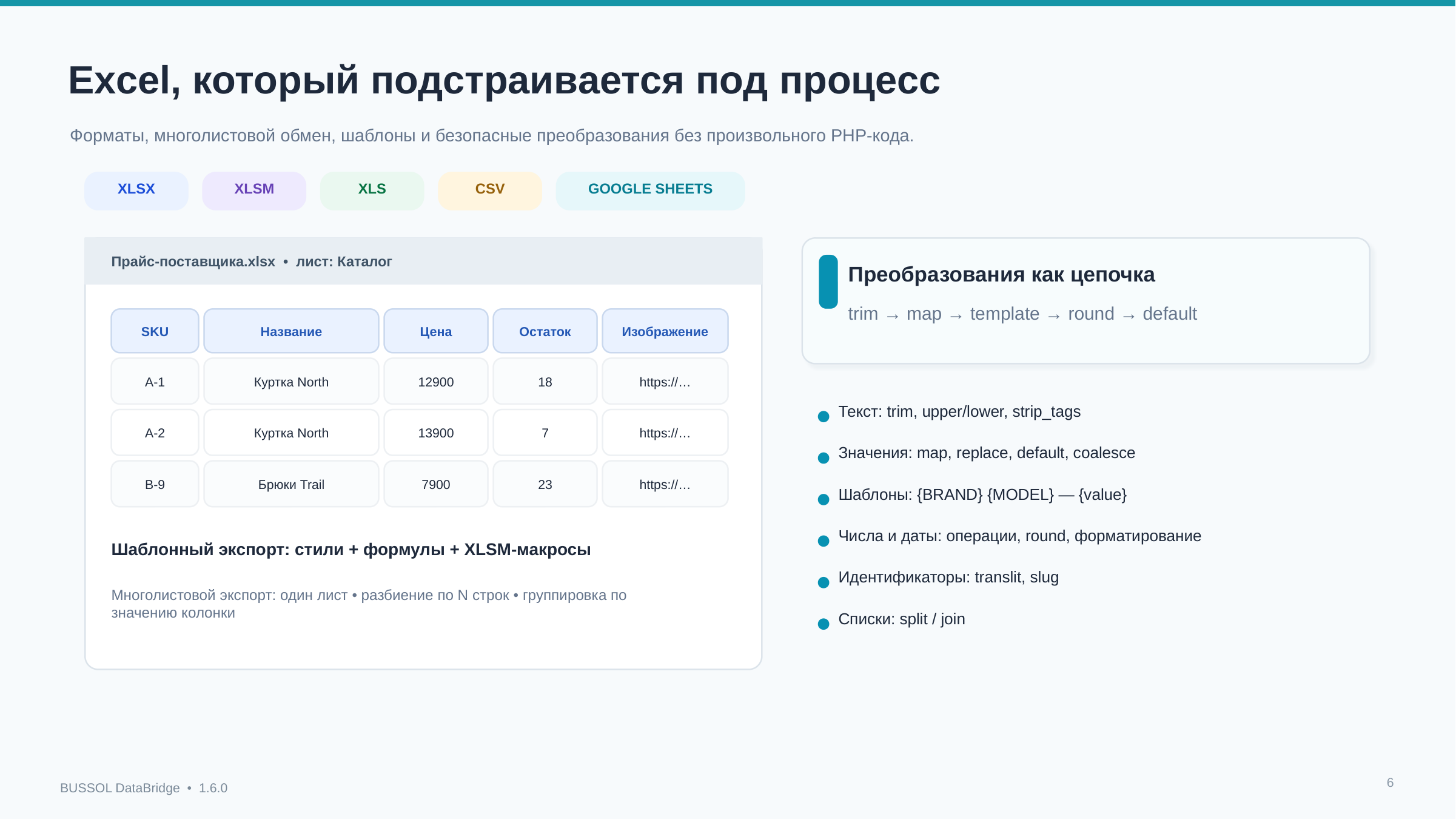
Task: Click the Изображение column header
Action: (x=665, y=331)
